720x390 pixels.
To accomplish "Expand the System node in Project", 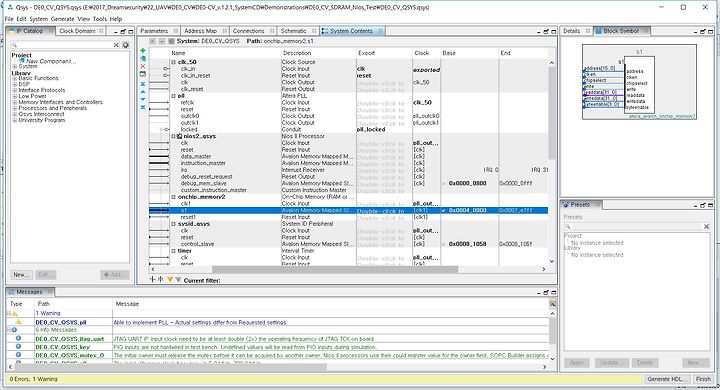I will pos(15,67).
